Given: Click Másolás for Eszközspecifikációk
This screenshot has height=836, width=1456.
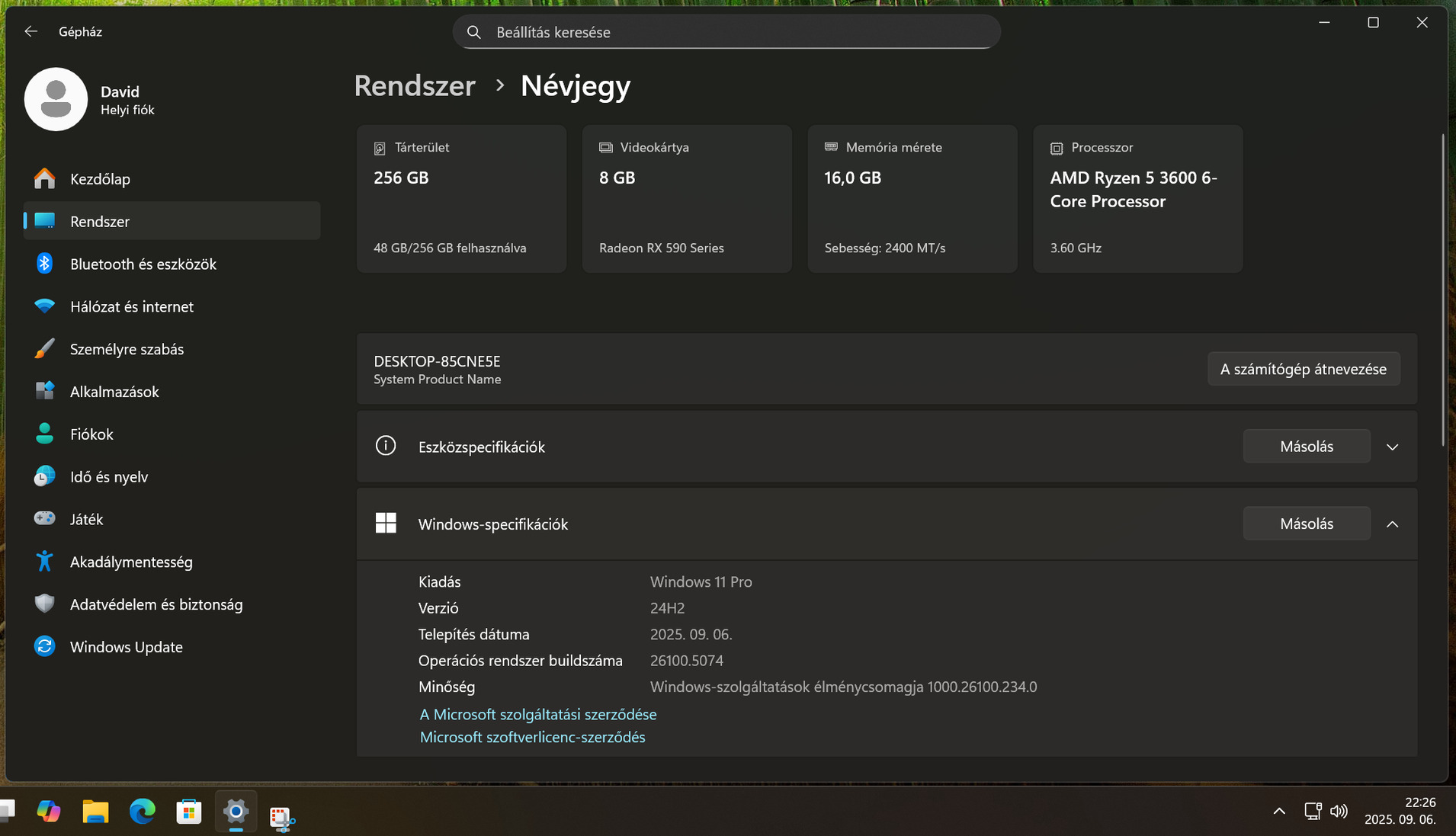Looking at the screenshot, I should tap(1307, 447).
